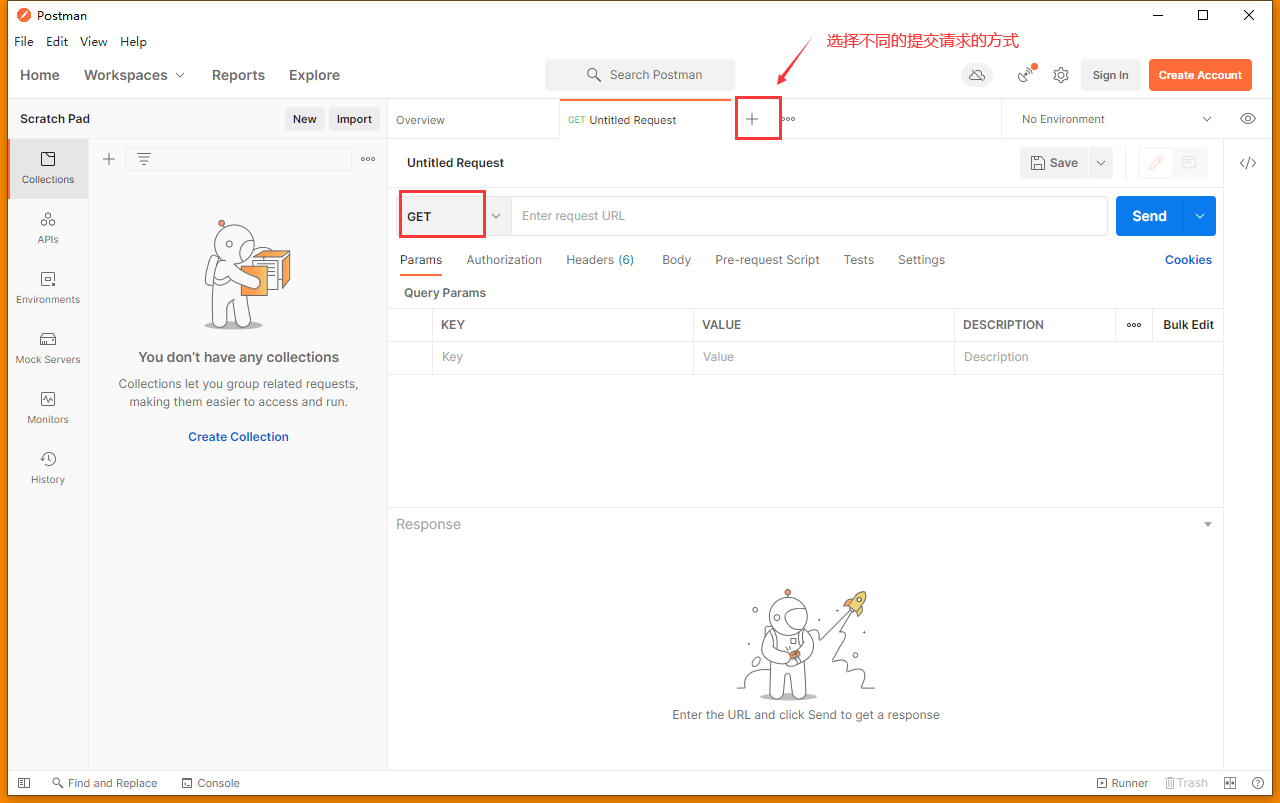Image resolution: width=1280 pixels, height=803 pixels.
Task: Open the File menu
Action: tap(24, 42)
